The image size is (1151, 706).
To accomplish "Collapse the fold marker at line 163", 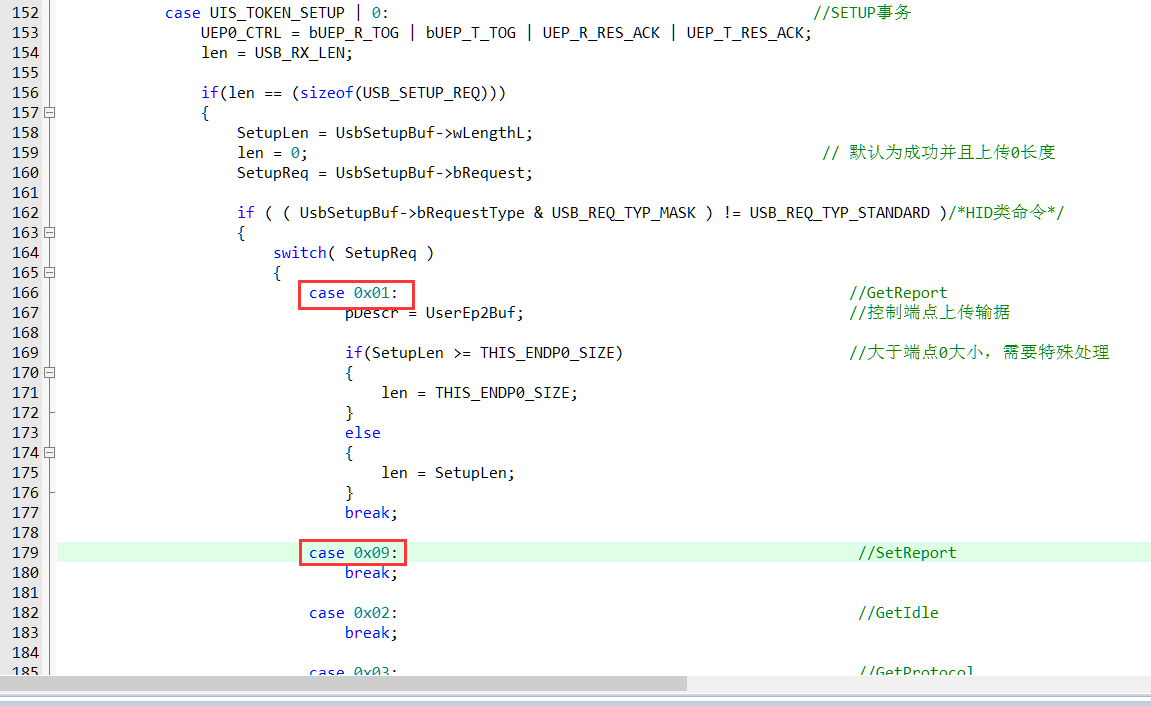I will (50, 233).
